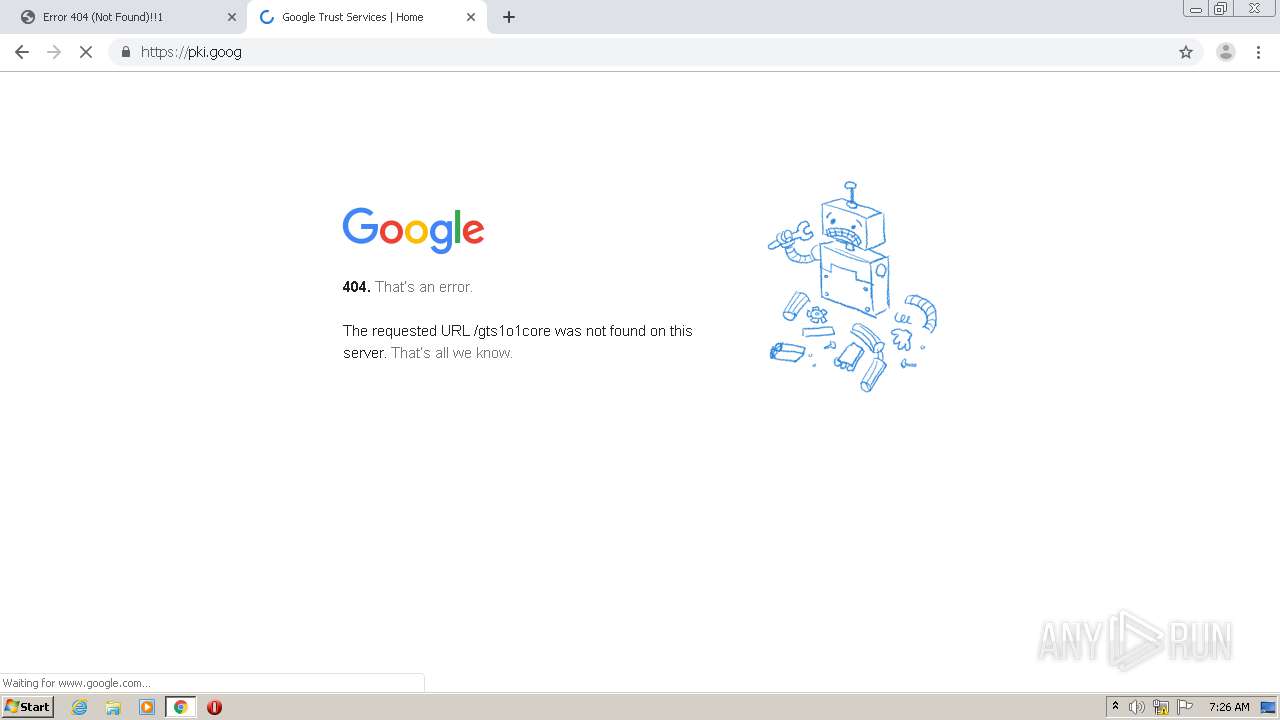Open the volume speaker tray icon

pos(1137,707)
